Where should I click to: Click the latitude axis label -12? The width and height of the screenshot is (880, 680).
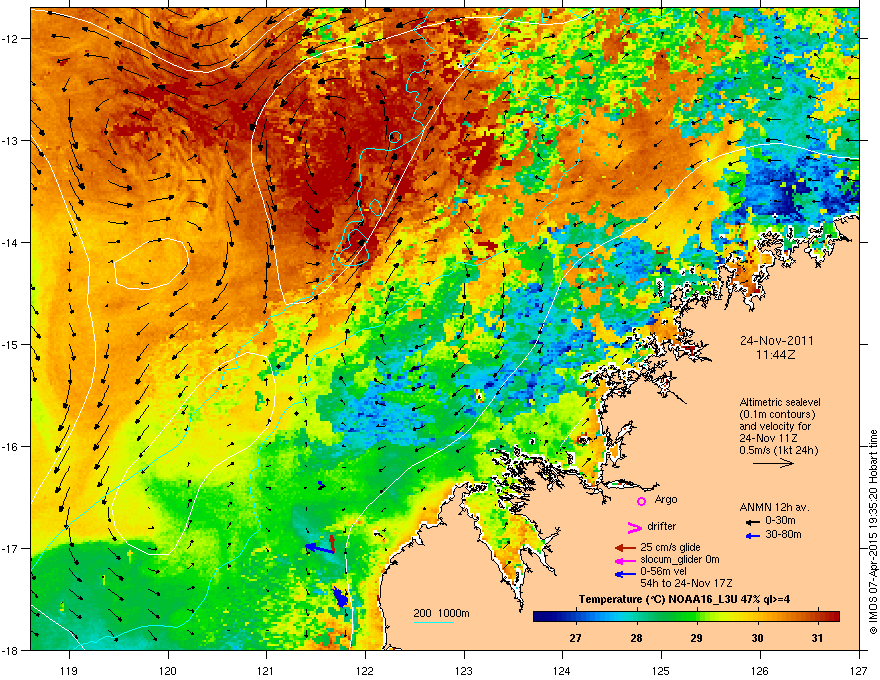10,39
